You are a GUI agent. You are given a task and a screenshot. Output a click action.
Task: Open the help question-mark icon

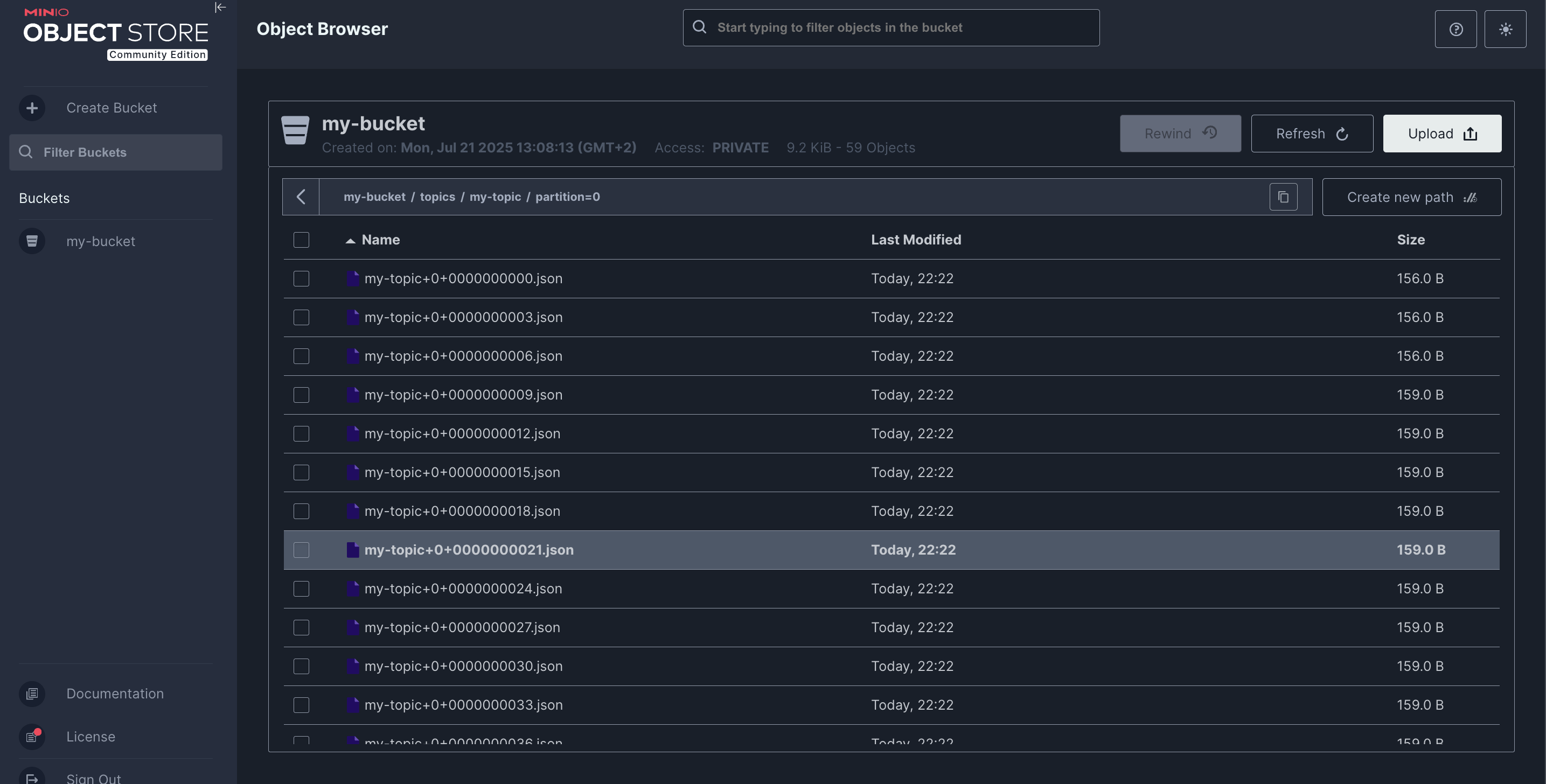pos(1456,29)
